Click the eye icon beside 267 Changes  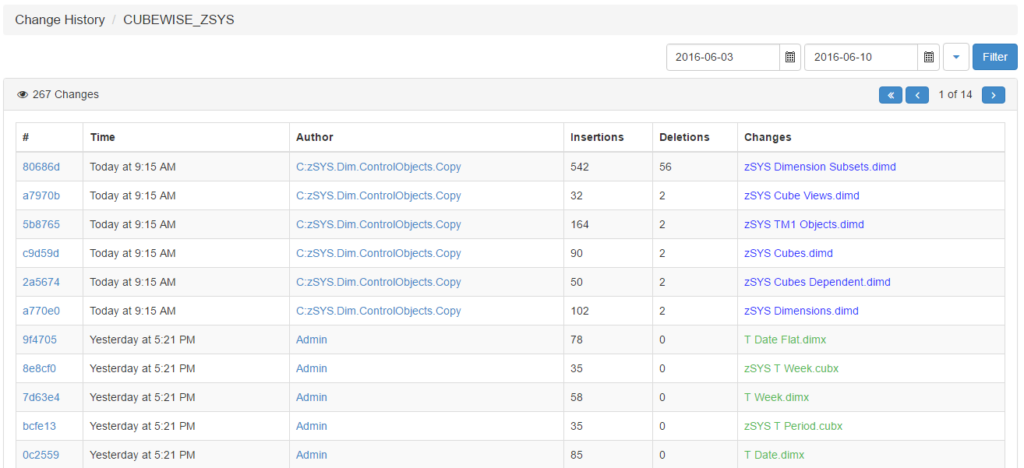pos(22,95)
